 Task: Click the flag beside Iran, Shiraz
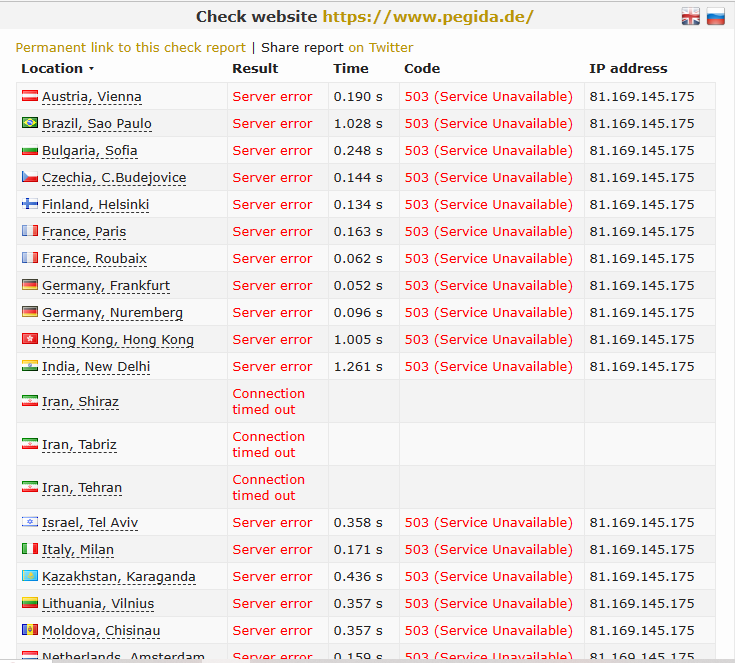click(x=30, y=401)
